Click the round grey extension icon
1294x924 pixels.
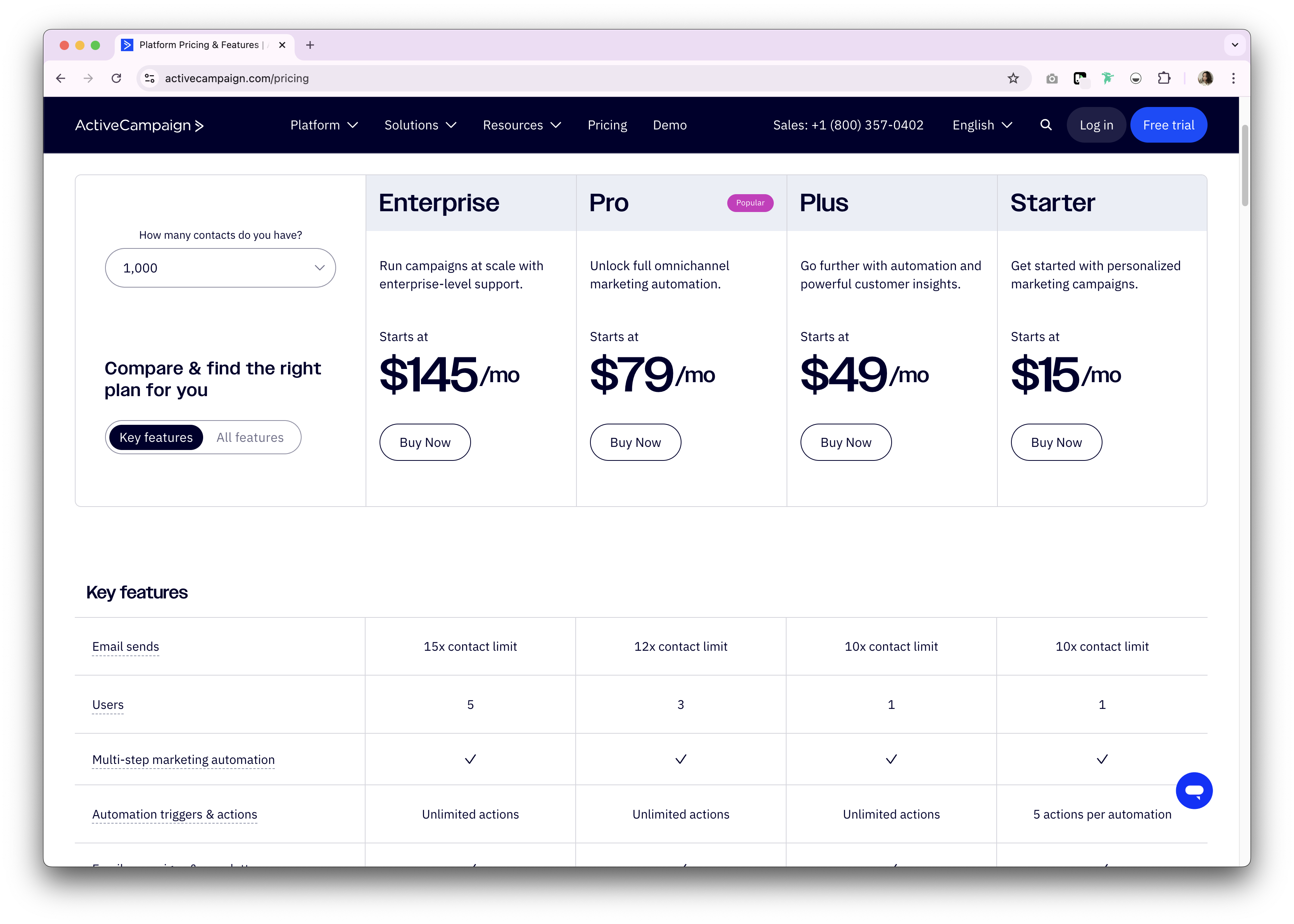(1136, 79)
